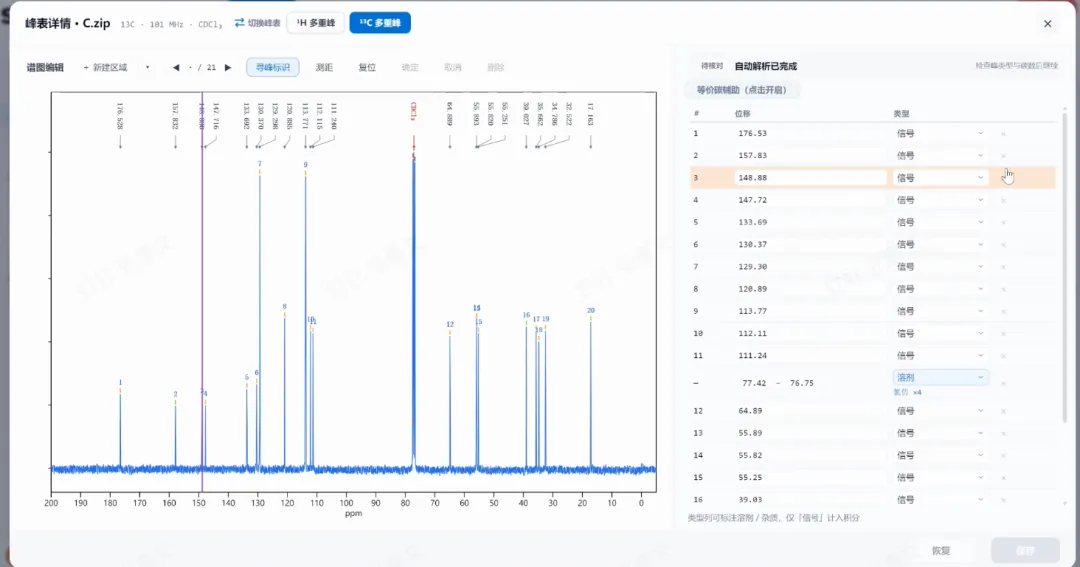1080x567 pixels.
Task: Click peak label 20 in the spectrum
Action: click(590, 311)
